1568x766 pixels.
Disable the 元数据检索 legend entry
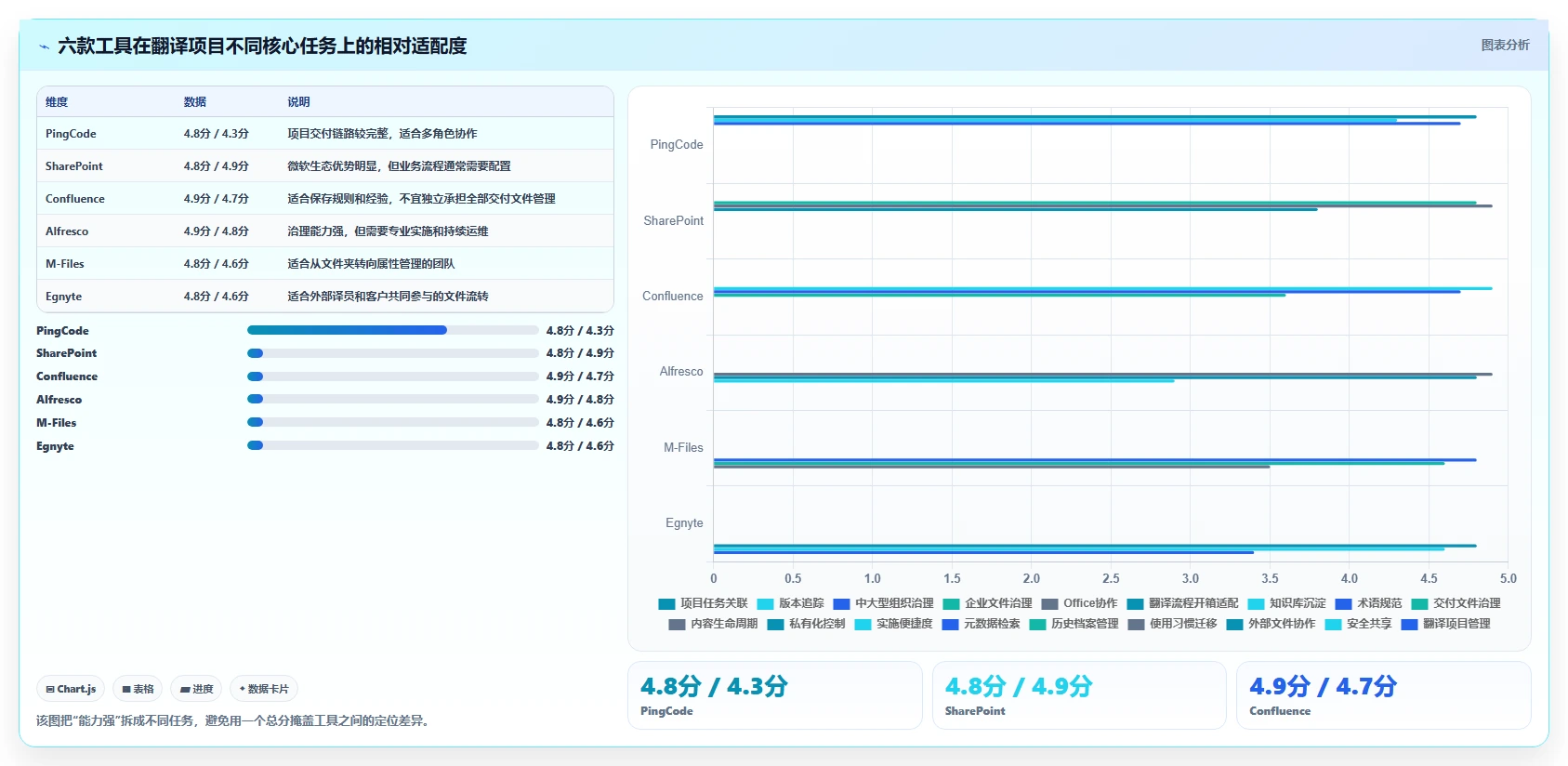(981, 624)
